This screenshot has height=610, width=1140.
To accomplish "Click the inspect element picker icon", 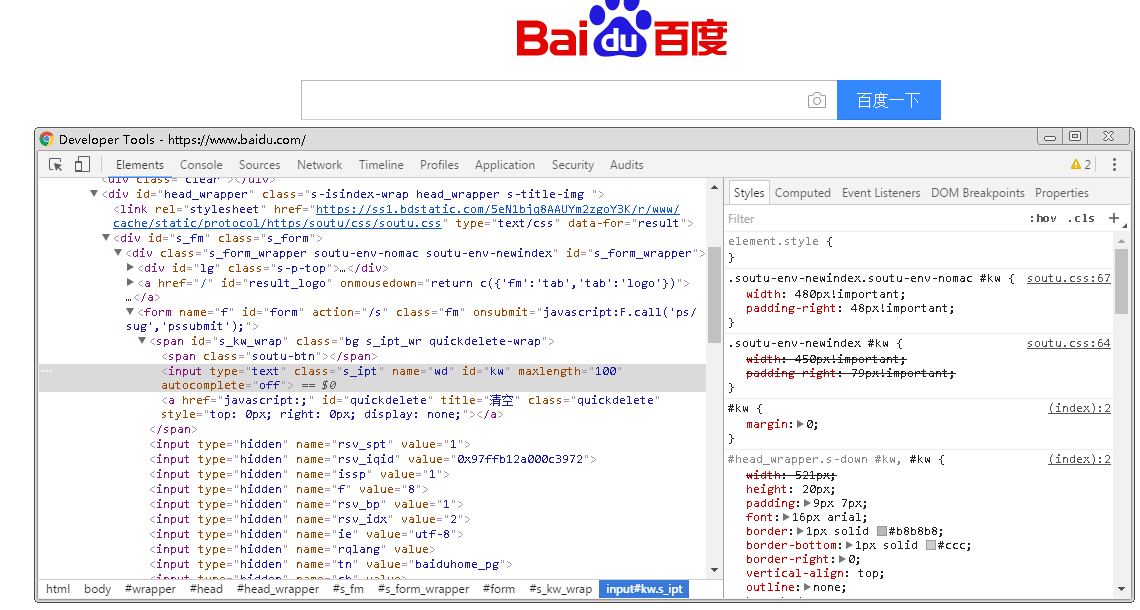I will tap(55, 165).
